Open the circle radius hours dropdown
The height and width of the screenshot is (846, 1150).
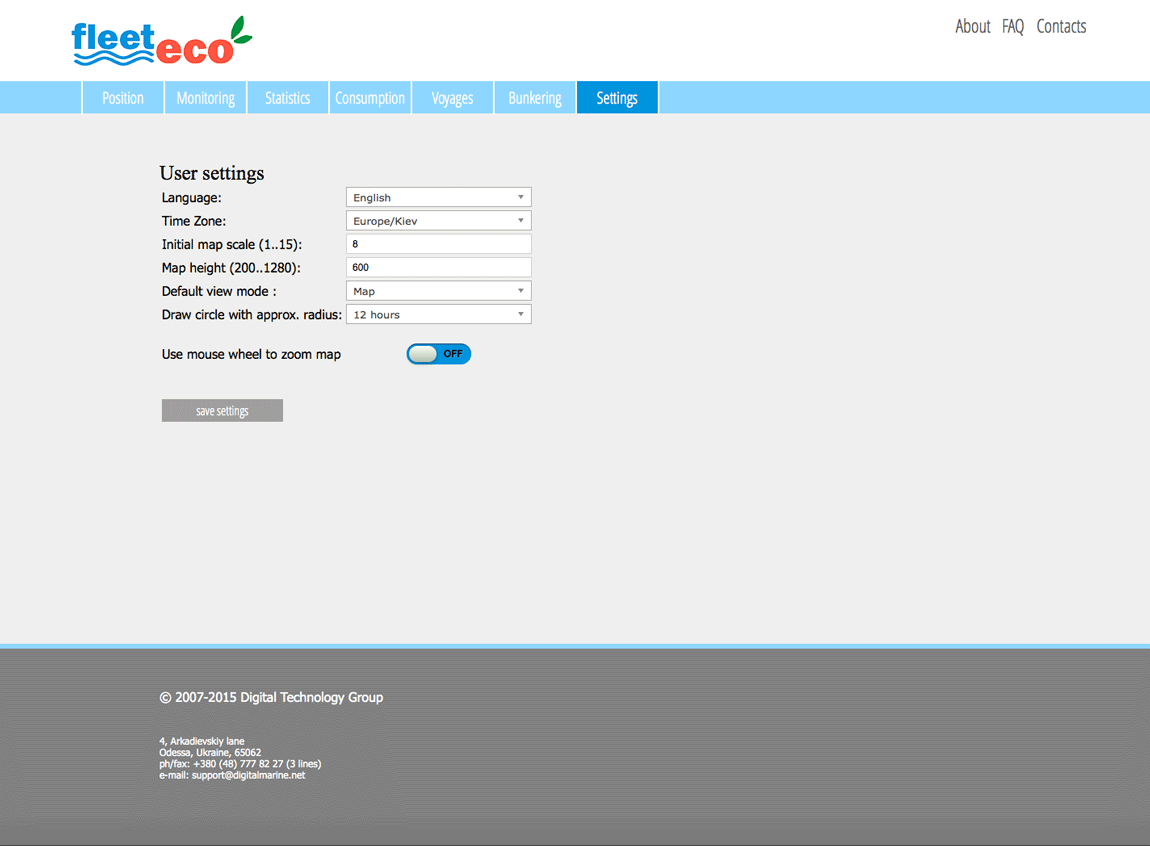(438, 315)
